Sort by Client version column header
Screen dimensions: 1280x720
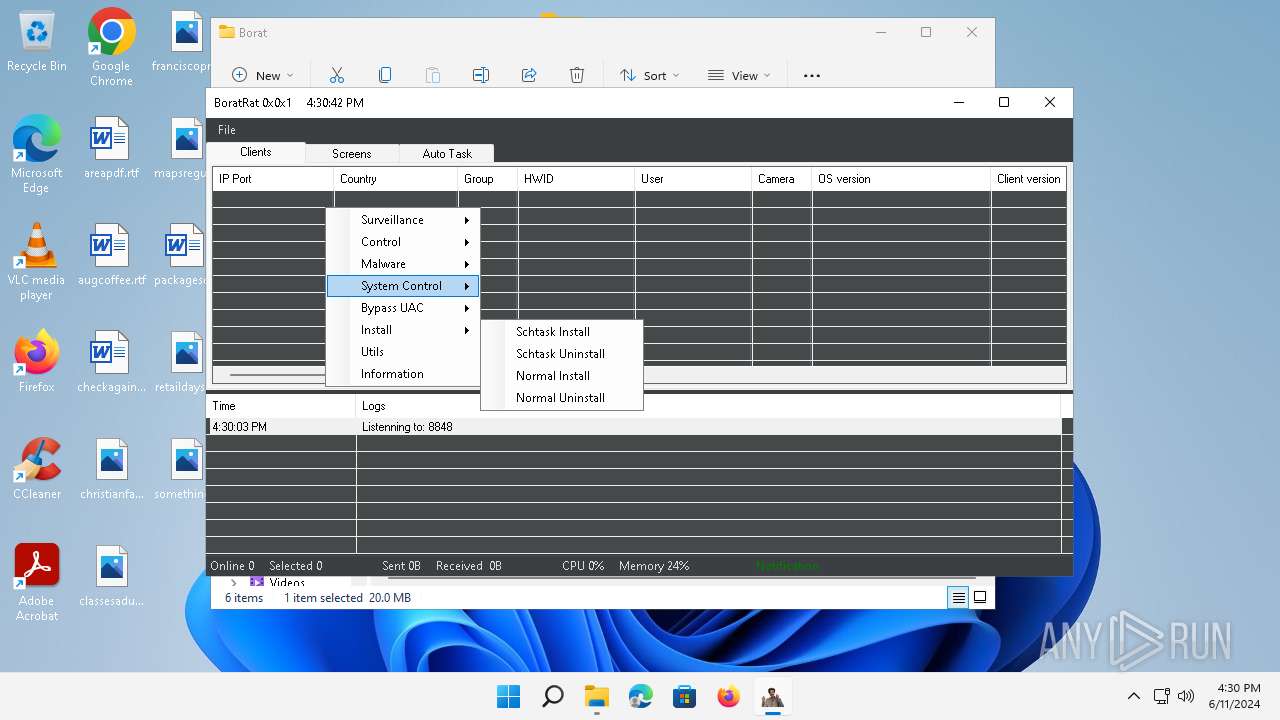click(1028, 179)
